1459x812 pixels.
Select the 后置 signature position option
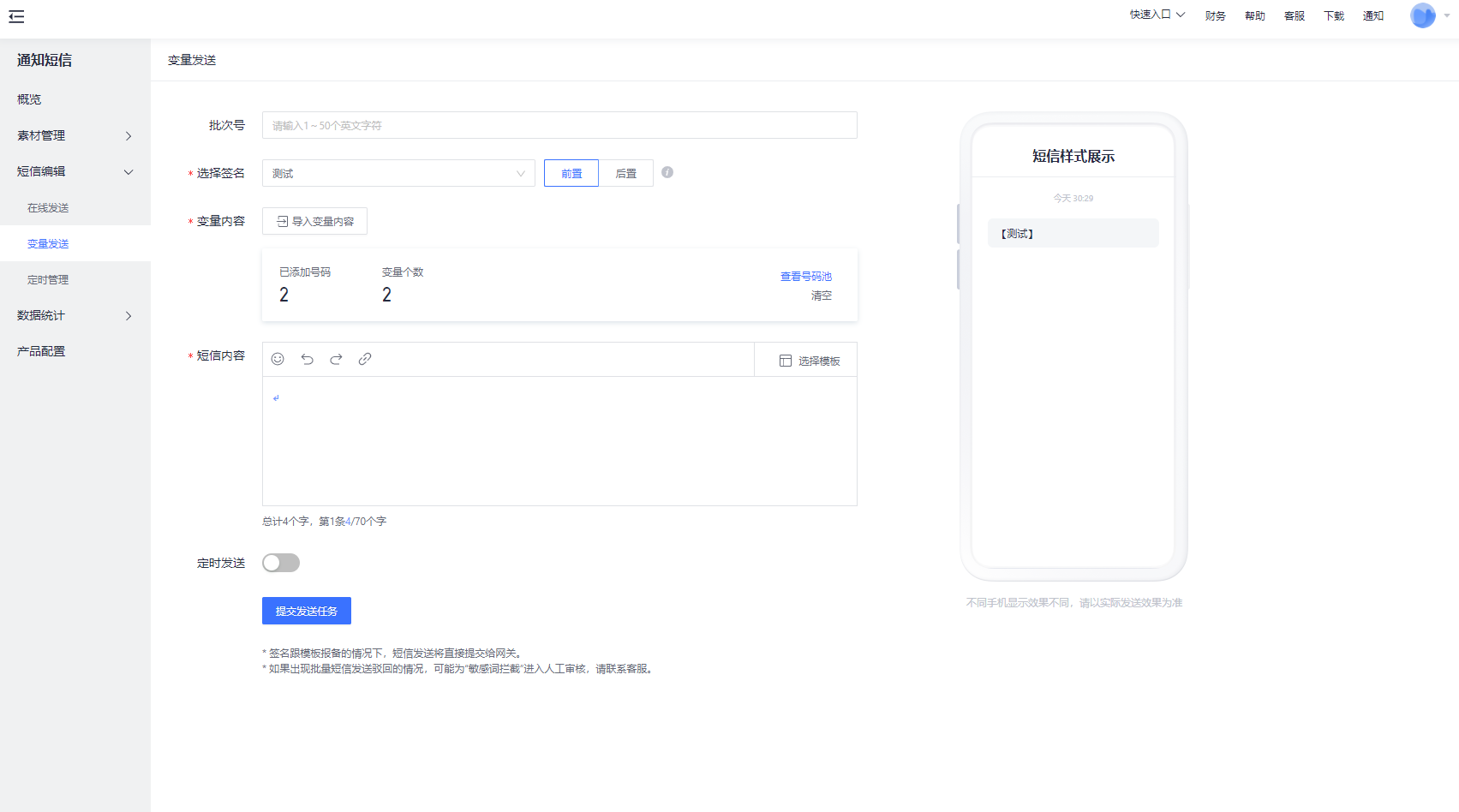pos(626,173)
